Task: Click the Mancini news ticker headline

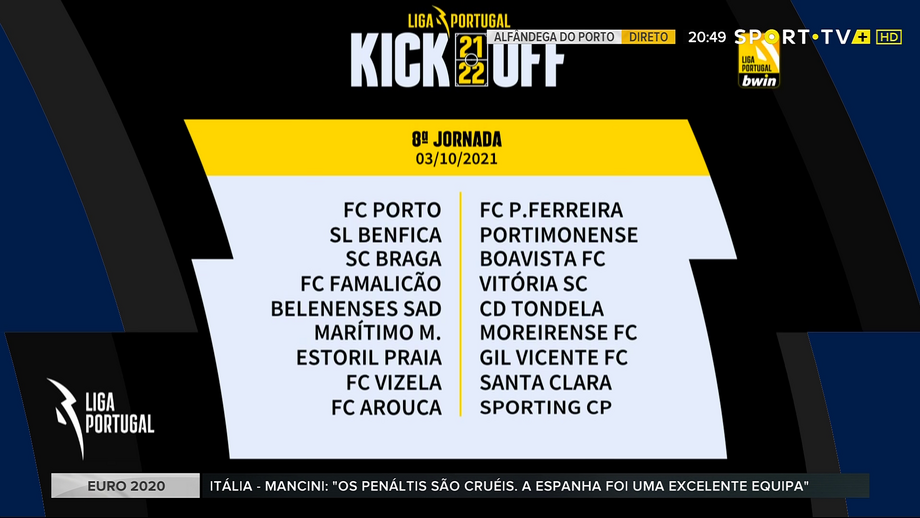Action: pyautogui.click(x=509, y=486)
